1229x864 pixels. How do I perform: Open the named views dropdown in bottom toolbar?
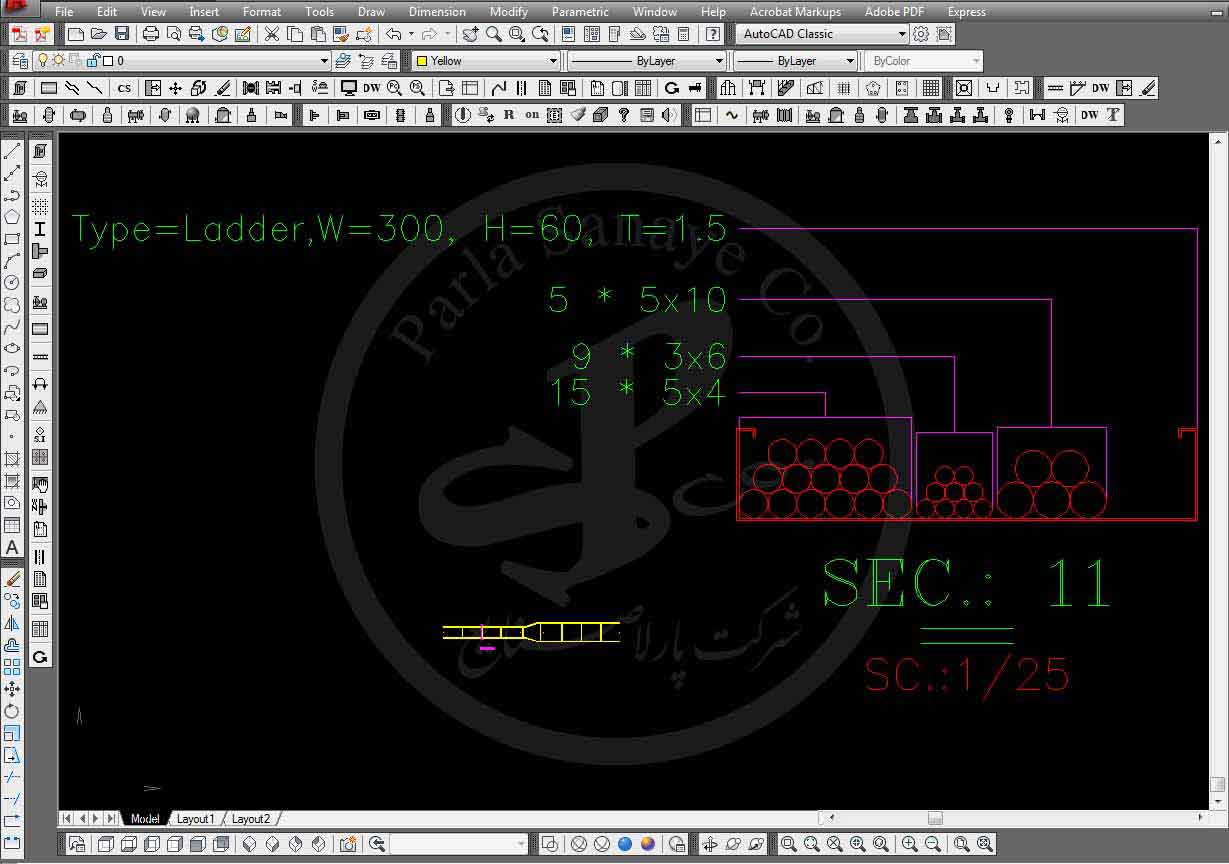point(521,844)
